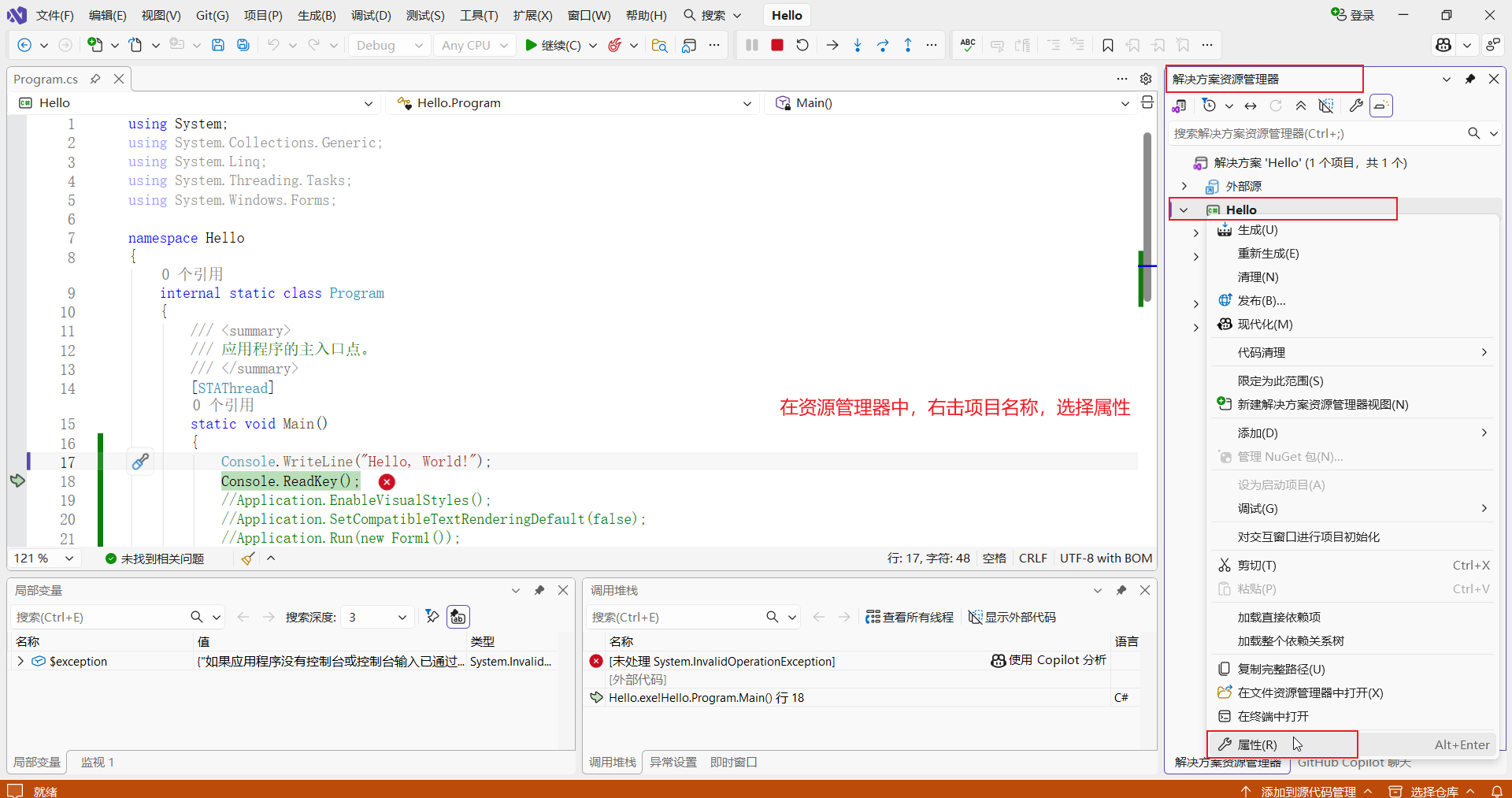
Task: Click the Restart debugging icon
Action: click(802, 45)
